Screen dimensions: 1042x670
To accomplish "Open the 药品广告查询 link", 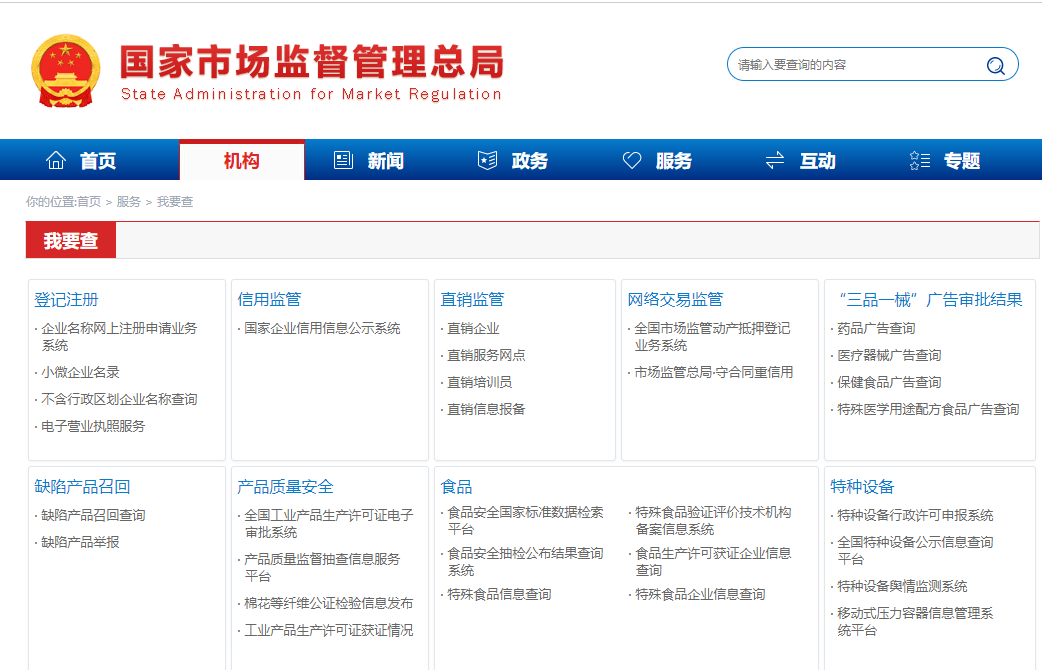I will (x=876, y=328).
